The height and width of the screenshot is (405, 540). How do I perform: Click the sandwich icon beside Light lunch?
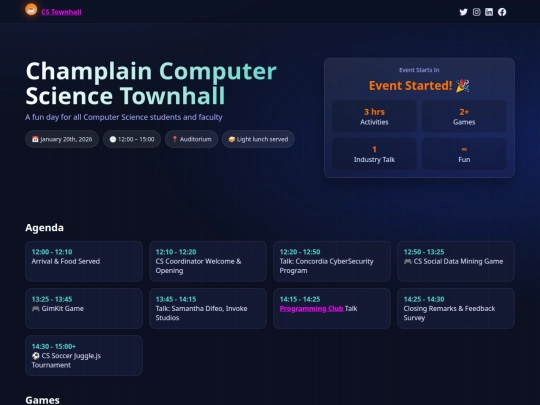click(x=232, y=139)
